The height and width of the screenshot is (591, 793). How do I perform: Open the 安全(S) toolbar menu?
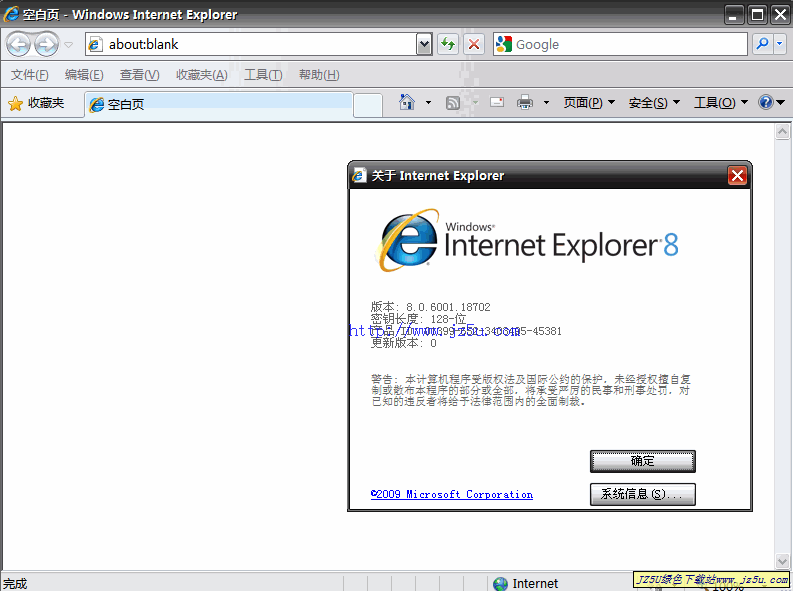pyautogui.click(x=654, y=103)
